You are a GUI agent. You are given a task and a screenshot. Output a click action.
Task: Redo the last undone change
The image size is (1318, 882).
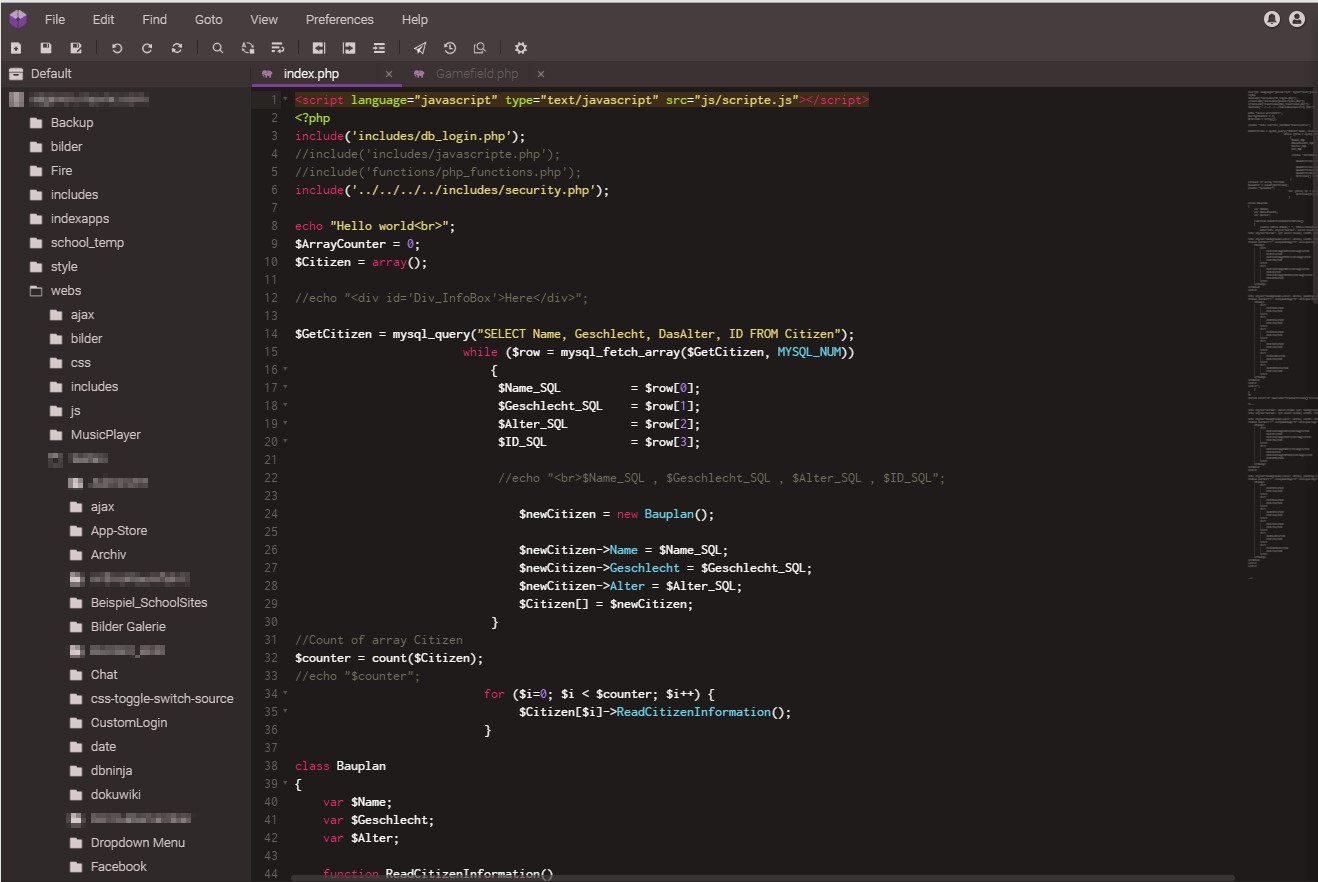tap(146, 47)
